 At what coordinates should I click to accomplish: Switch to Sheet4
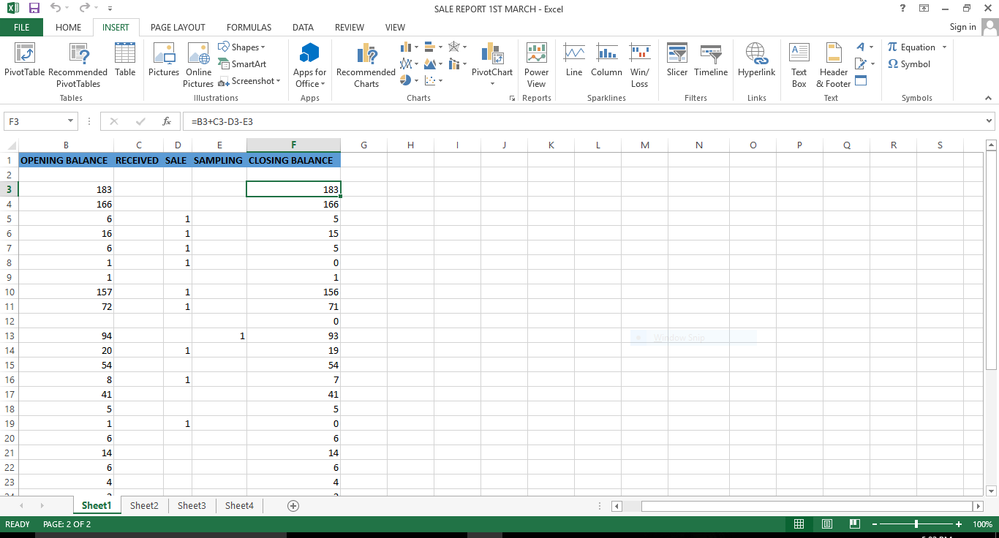point(239,505)
